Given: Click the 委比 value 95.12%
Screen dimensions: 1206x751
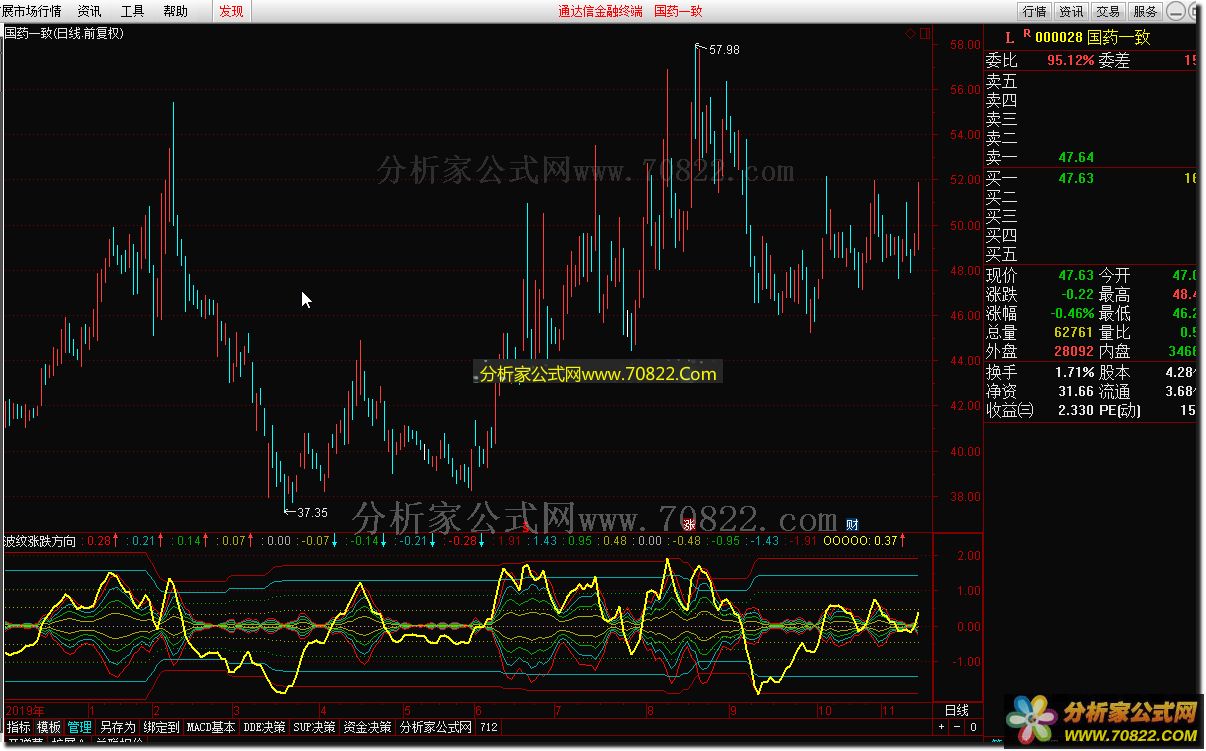Looking at the screenshot, I should (x=1070, y=61).
